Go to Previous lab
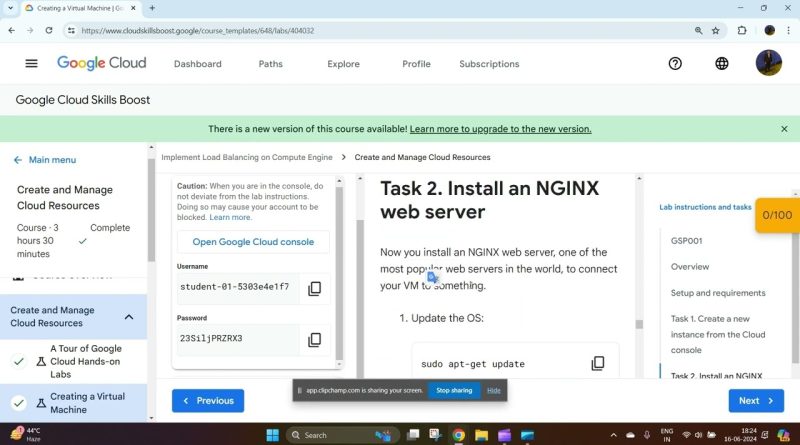The height and width of the screenshot is (445, 800). [208, 401]
